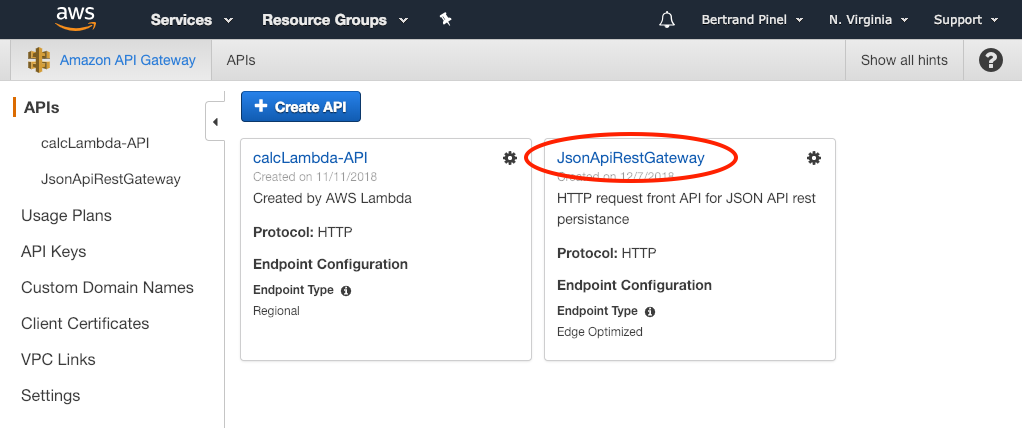The height and width of the screenshot is (428, 1022).
Task: Click 'Protocol: HTTP' text on calcLambda-API card
Action: pos(303,232)
